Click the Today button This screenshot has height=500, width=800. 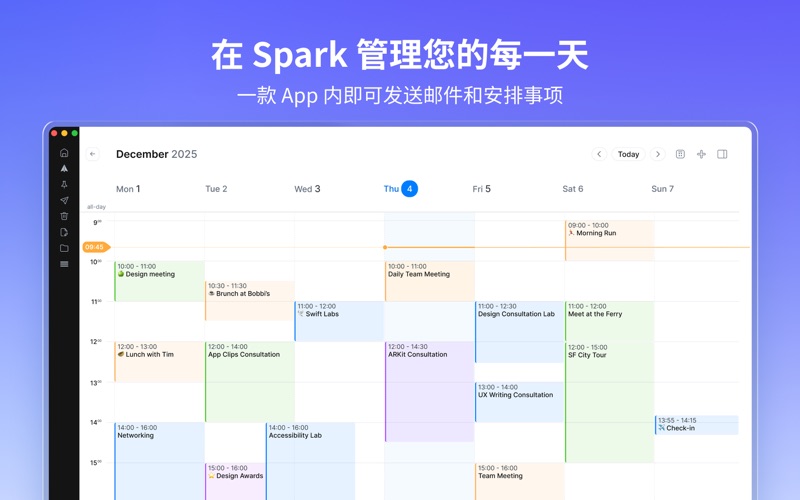(629, 154)
